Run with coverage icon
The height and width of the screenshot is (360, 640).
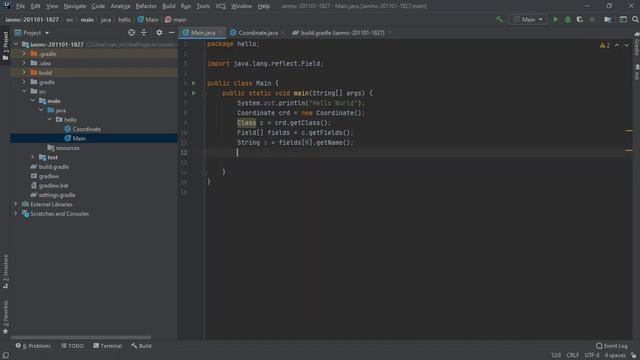pyautogui.click(x=580, y=19)
